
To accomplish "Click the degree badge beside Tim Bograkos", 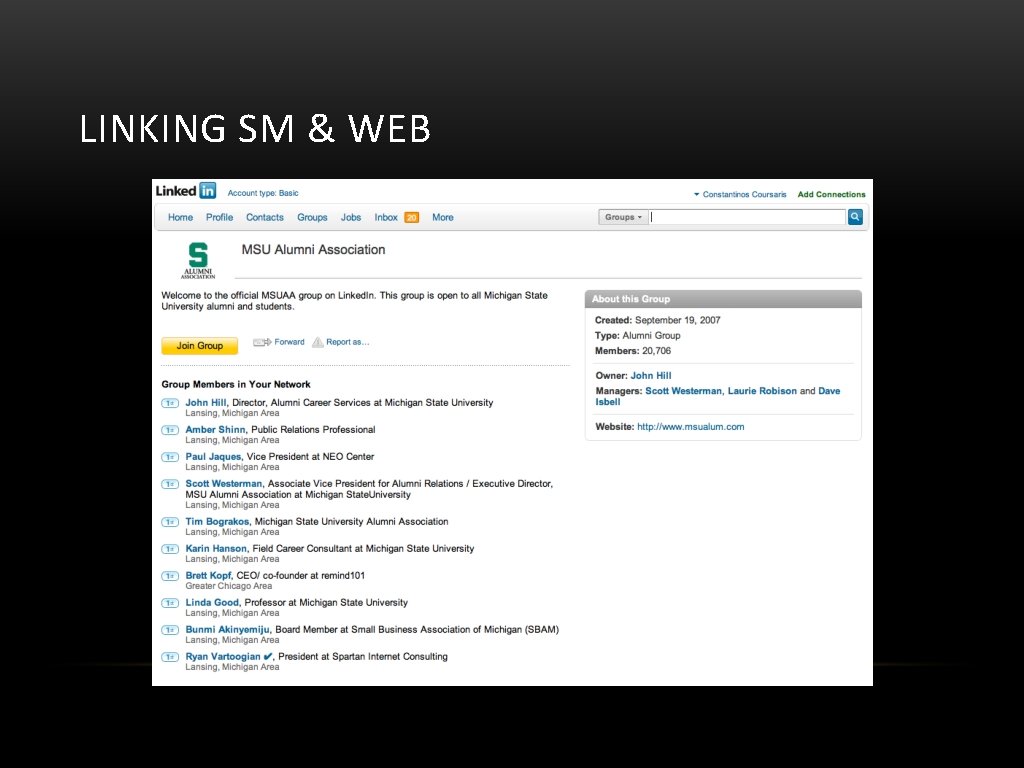I will click(170, 522).
